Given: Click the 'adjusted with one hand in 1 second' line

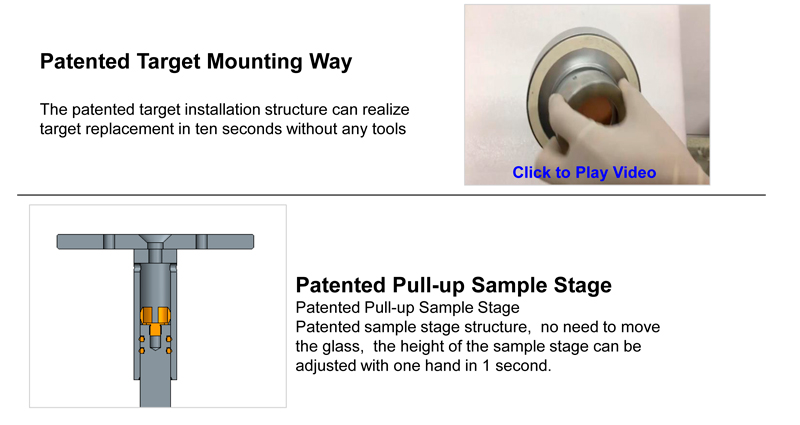Looking at the screenshot, I should coord(423,366).
